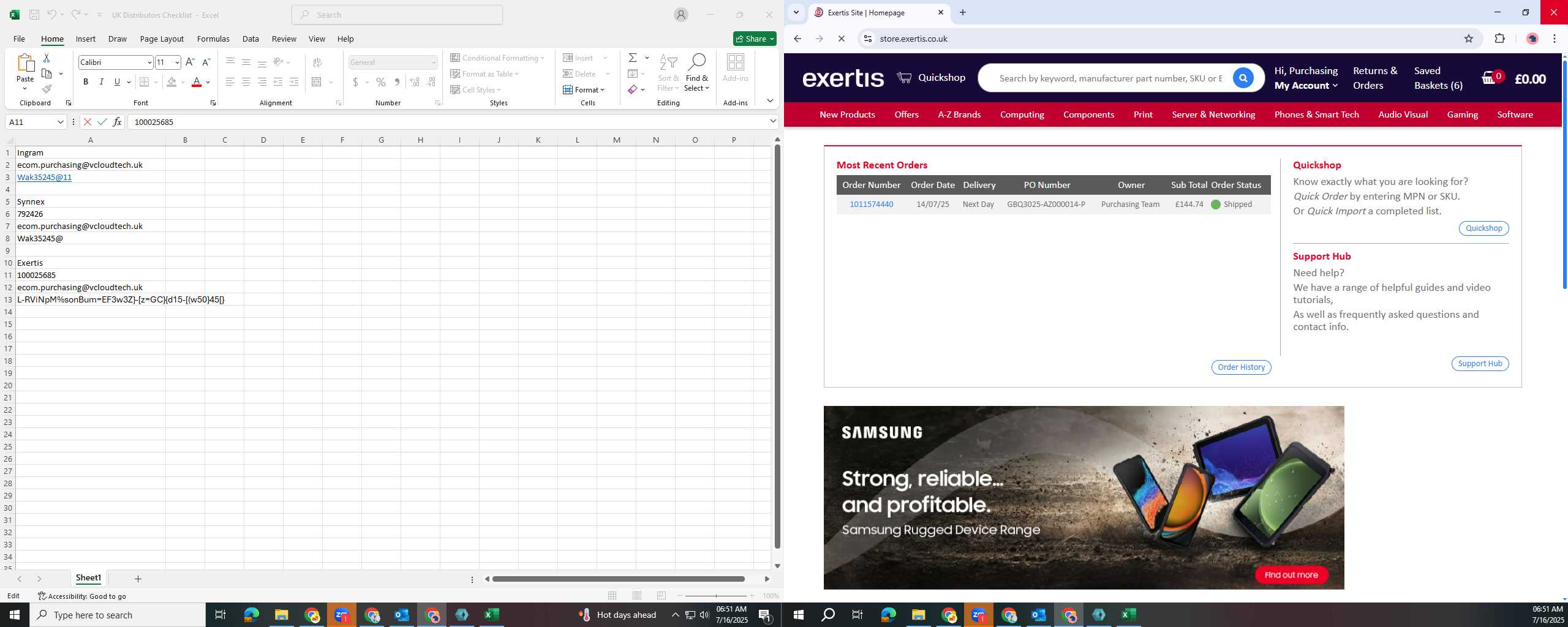This screenshot has width=1568, height=627.
Task: Open the File menu in Excel
Action: click(19, 39)
